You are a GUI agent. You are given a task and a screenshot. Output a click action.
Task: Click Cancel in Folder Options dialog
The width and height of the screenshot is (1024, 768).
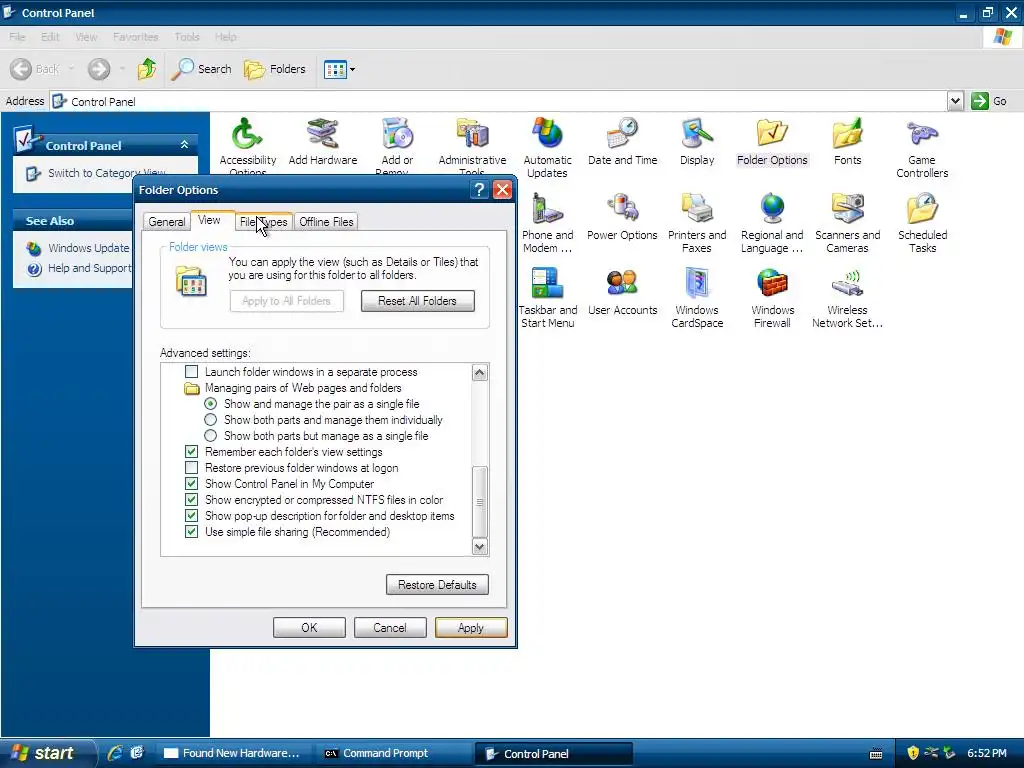tap(390, 628)
